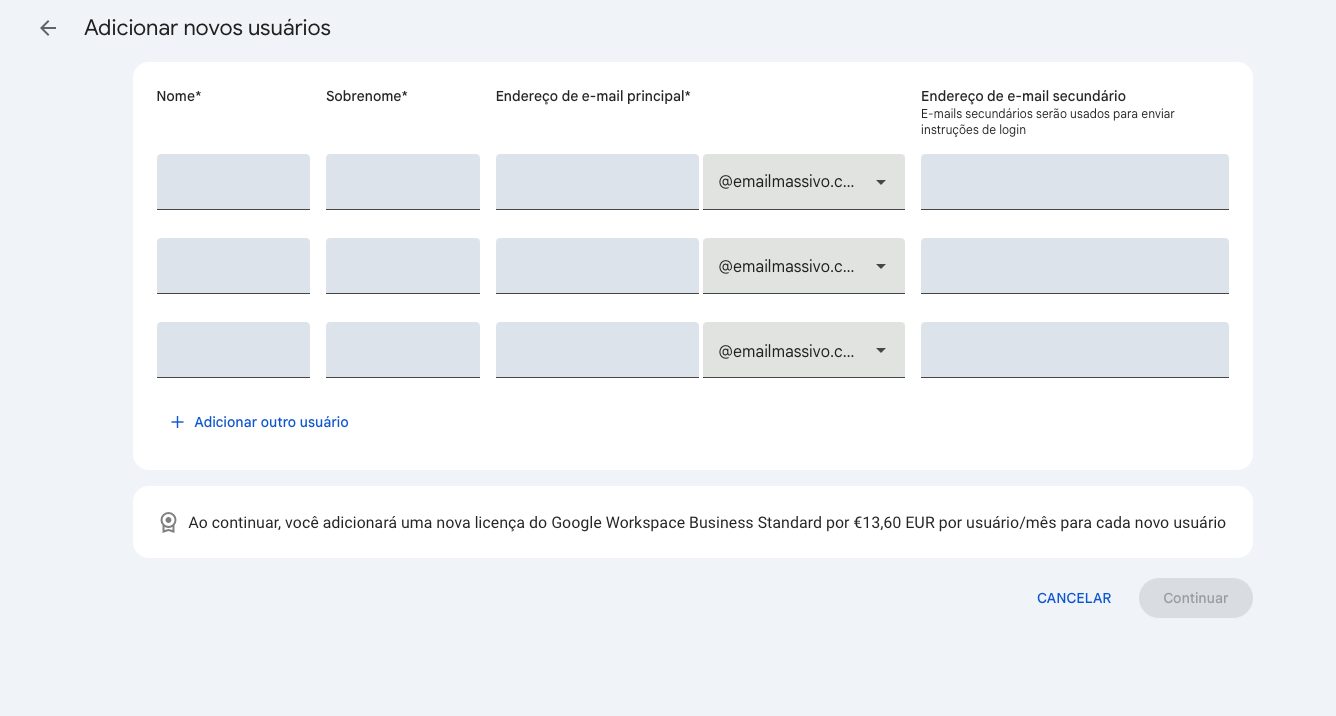Click the back arrow icon
This screenshot has width=1336, height=716.
click(48, 28)
